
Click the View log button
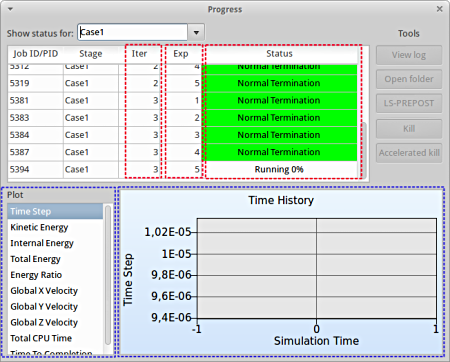pyautogui.click(x=409, y=55)
